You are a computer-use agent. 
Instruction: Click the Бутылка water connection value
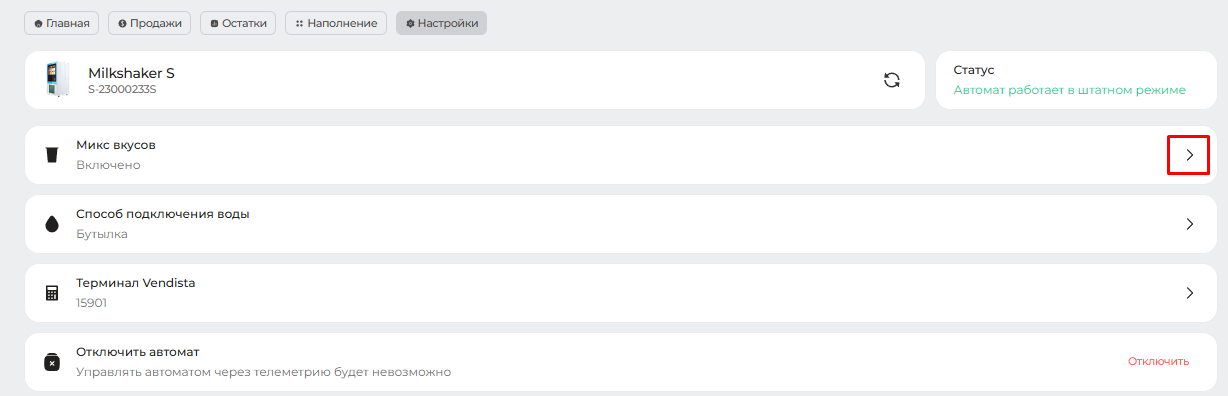click(102, 234)
